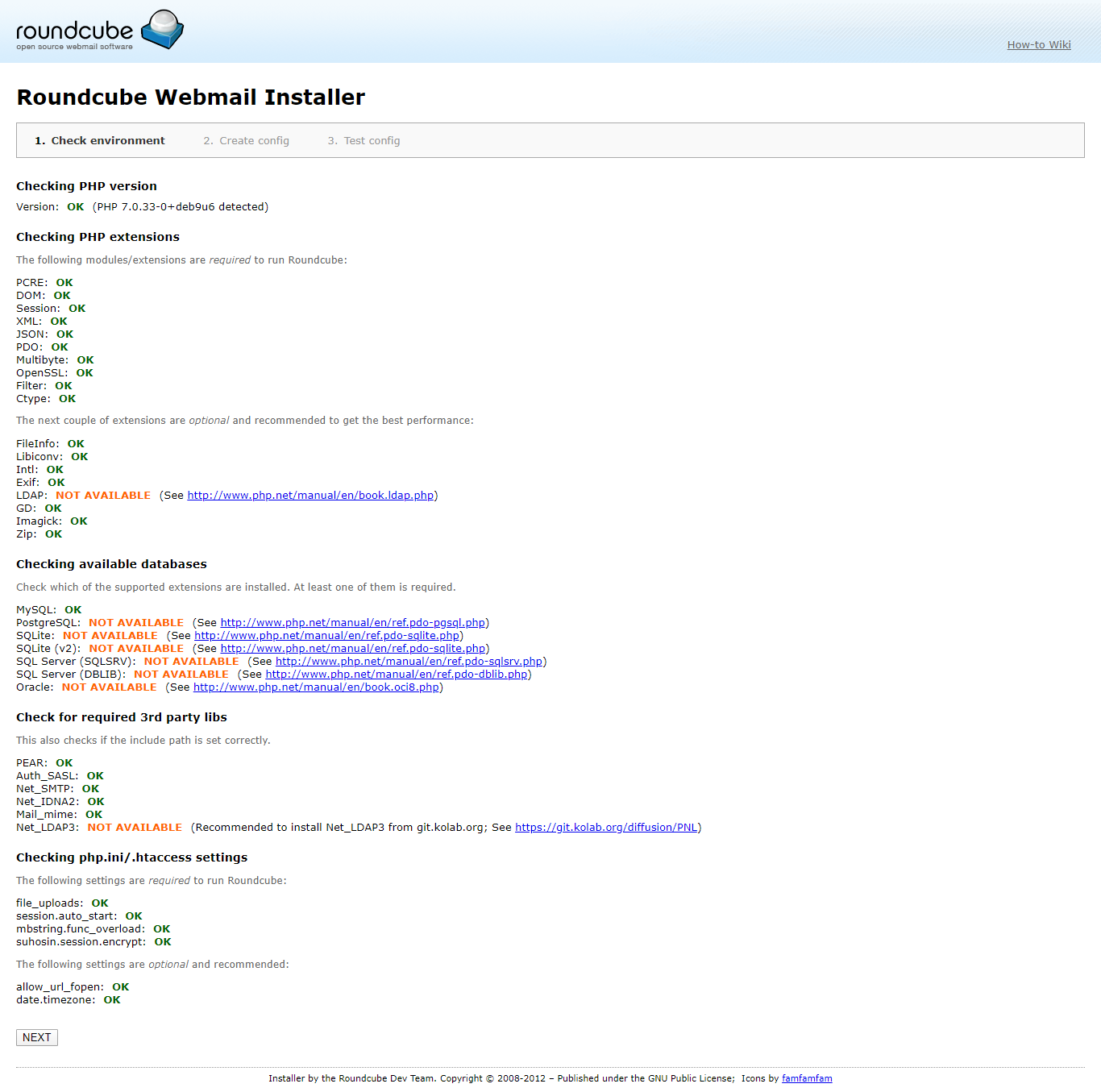1101x1092 pixels.
Task: Open the Oracle oci8 manual link
Action: (x=316, y=687)
